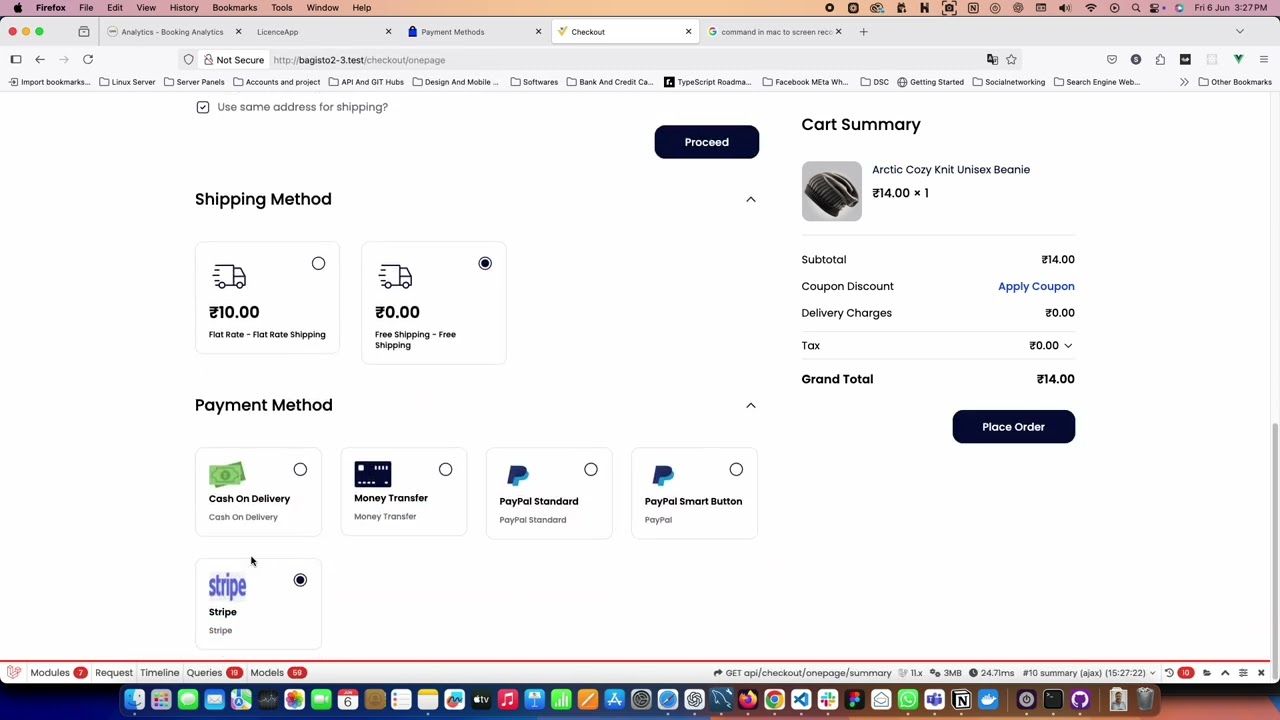
Task: Open the Firefox list all tabs dropdown
Action: click(1240, 32)
